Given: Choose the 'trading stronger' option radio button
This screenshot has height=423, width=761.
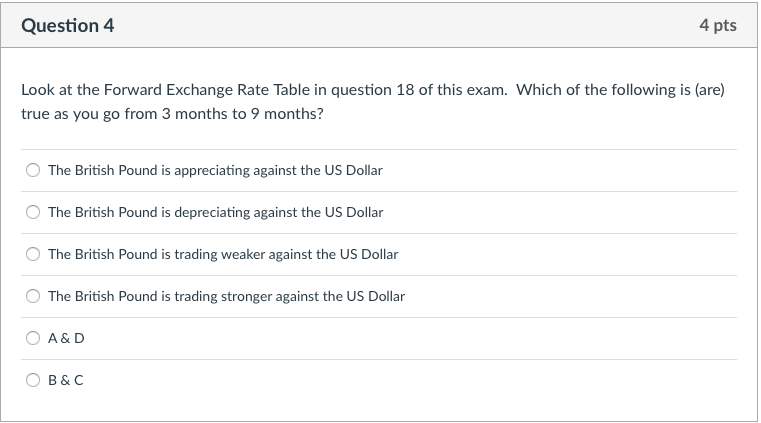Looking at the screenshot, I should [33, 297].
